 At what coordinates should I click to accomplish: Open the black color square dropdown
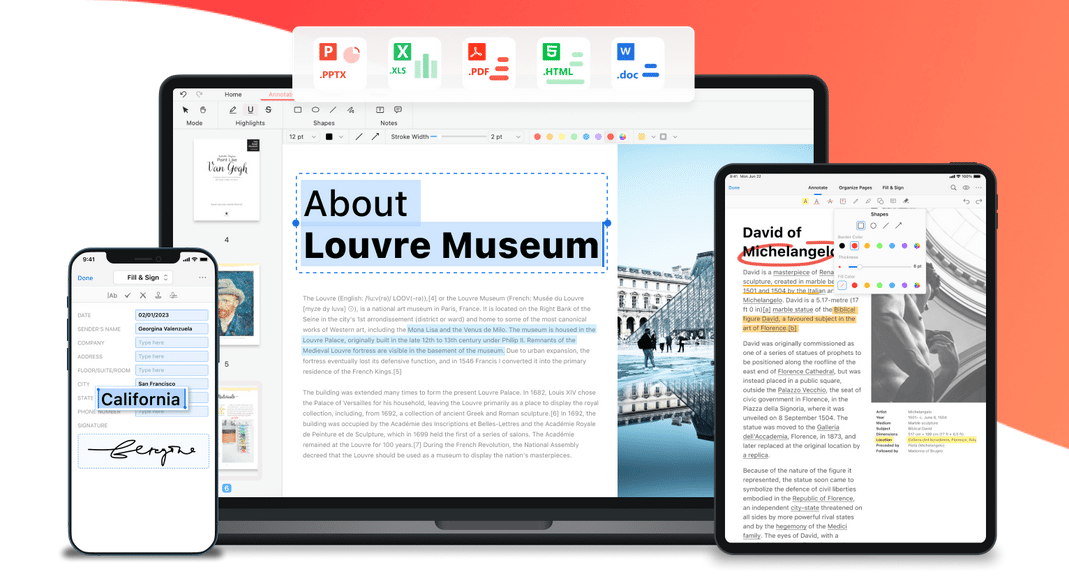[334, 137]
